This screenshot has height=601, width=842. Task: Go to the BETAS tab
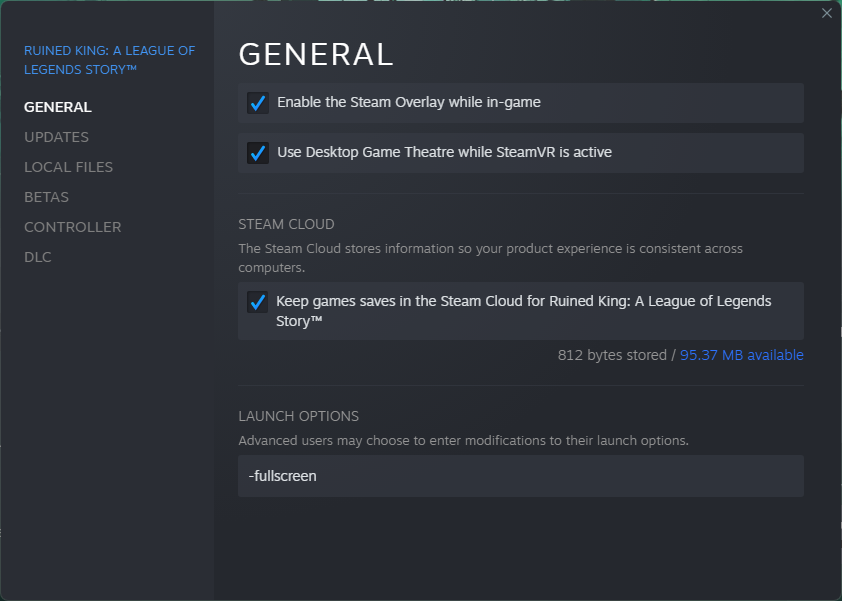click(x=46, y=197)
